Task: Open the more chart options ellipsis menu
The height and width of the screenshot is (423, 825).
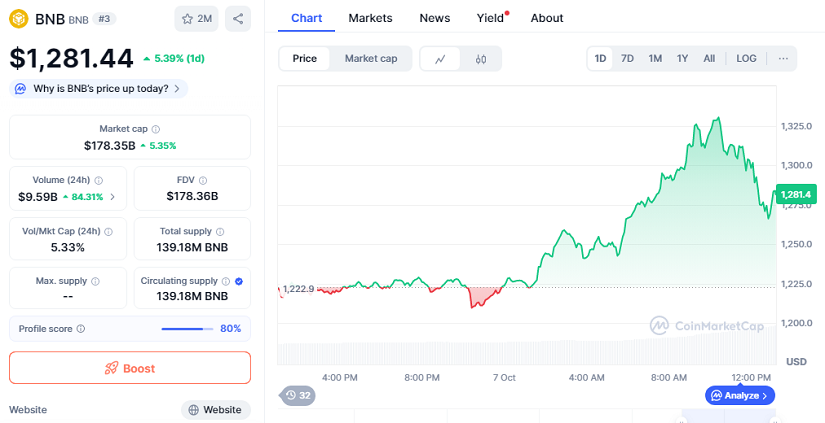Action: [x=783, y=59]
